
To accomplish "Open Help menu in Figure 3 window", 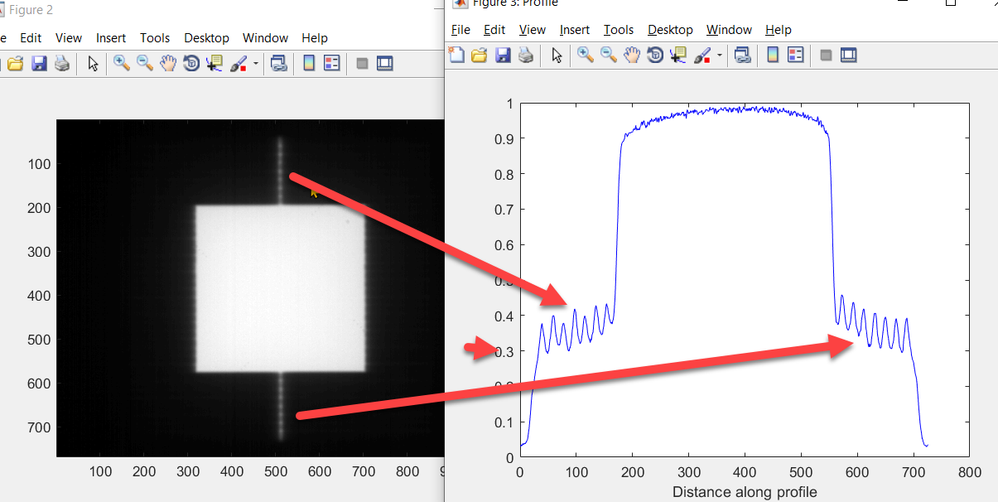I will coord(777,30).
